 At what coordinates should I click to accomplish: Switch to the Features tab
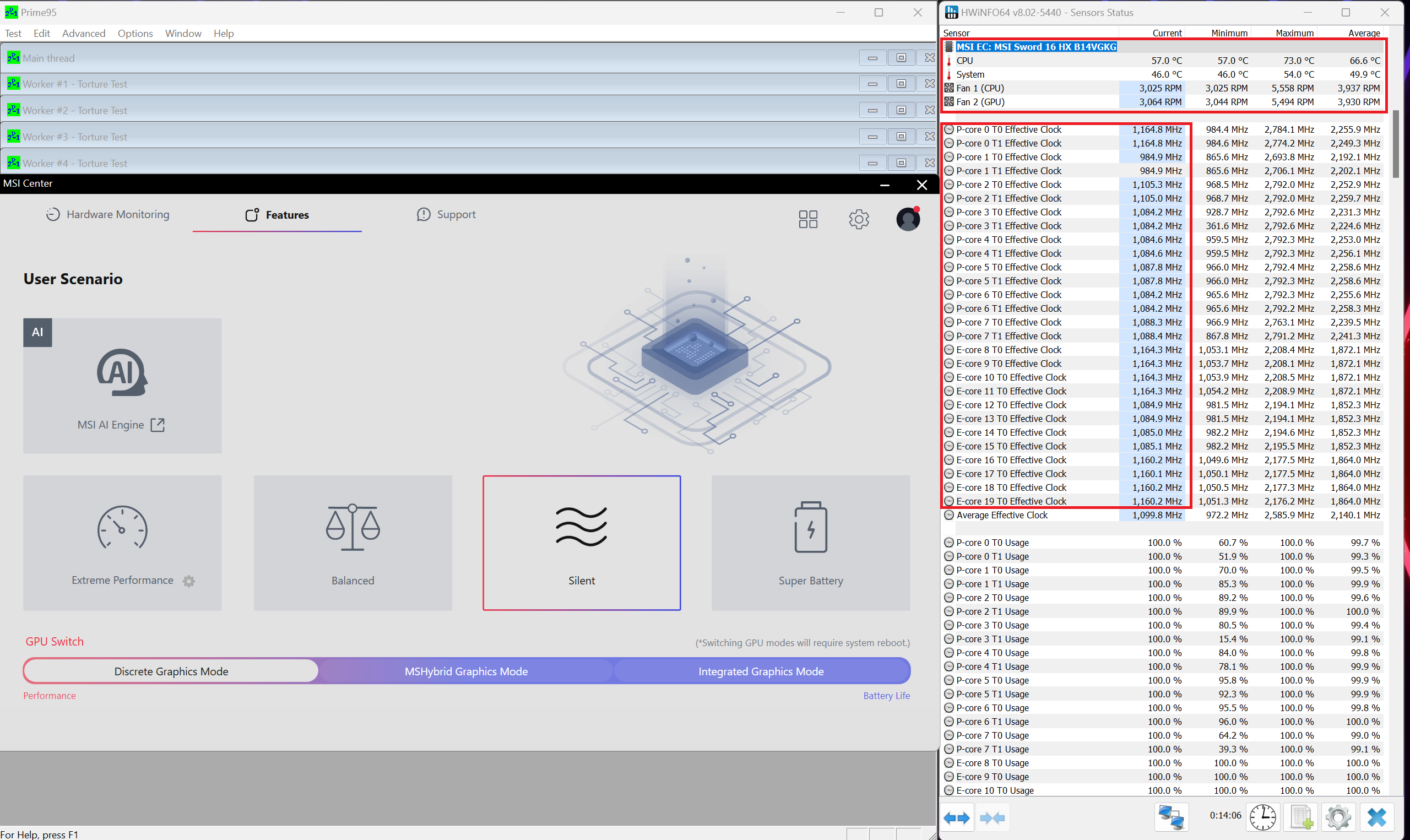(277, 214)
